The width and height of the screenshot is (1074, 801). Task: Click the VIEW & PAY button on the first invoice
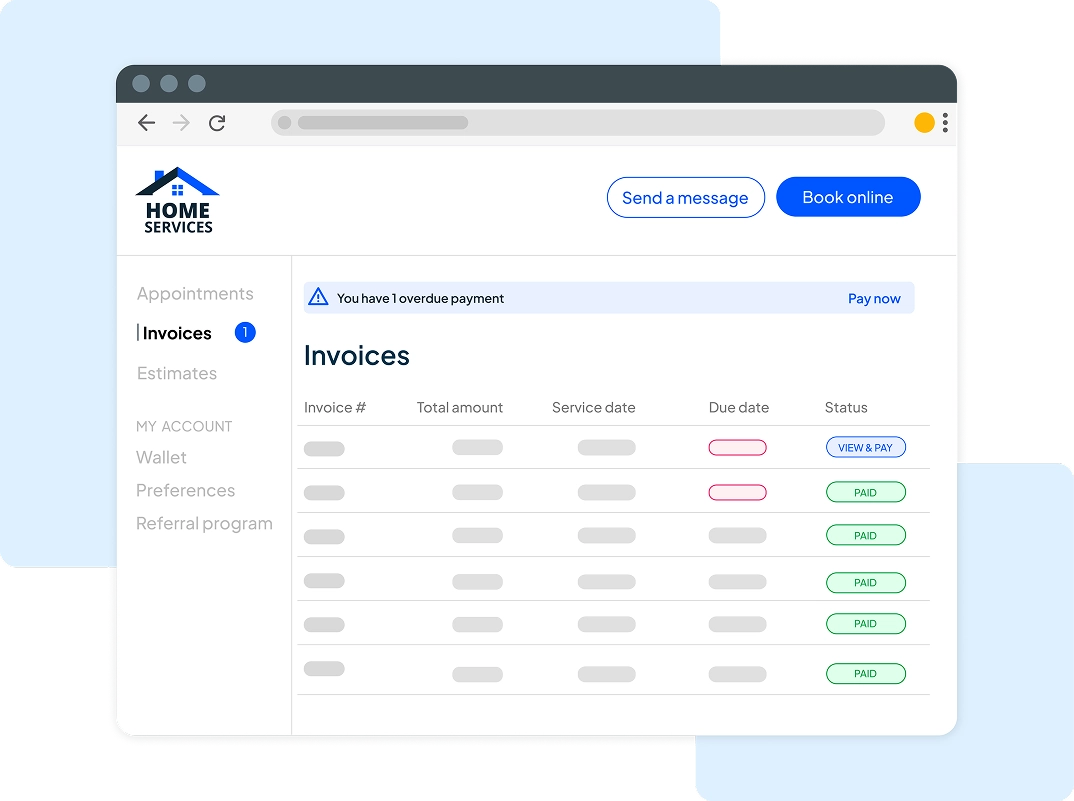point(865,447)
